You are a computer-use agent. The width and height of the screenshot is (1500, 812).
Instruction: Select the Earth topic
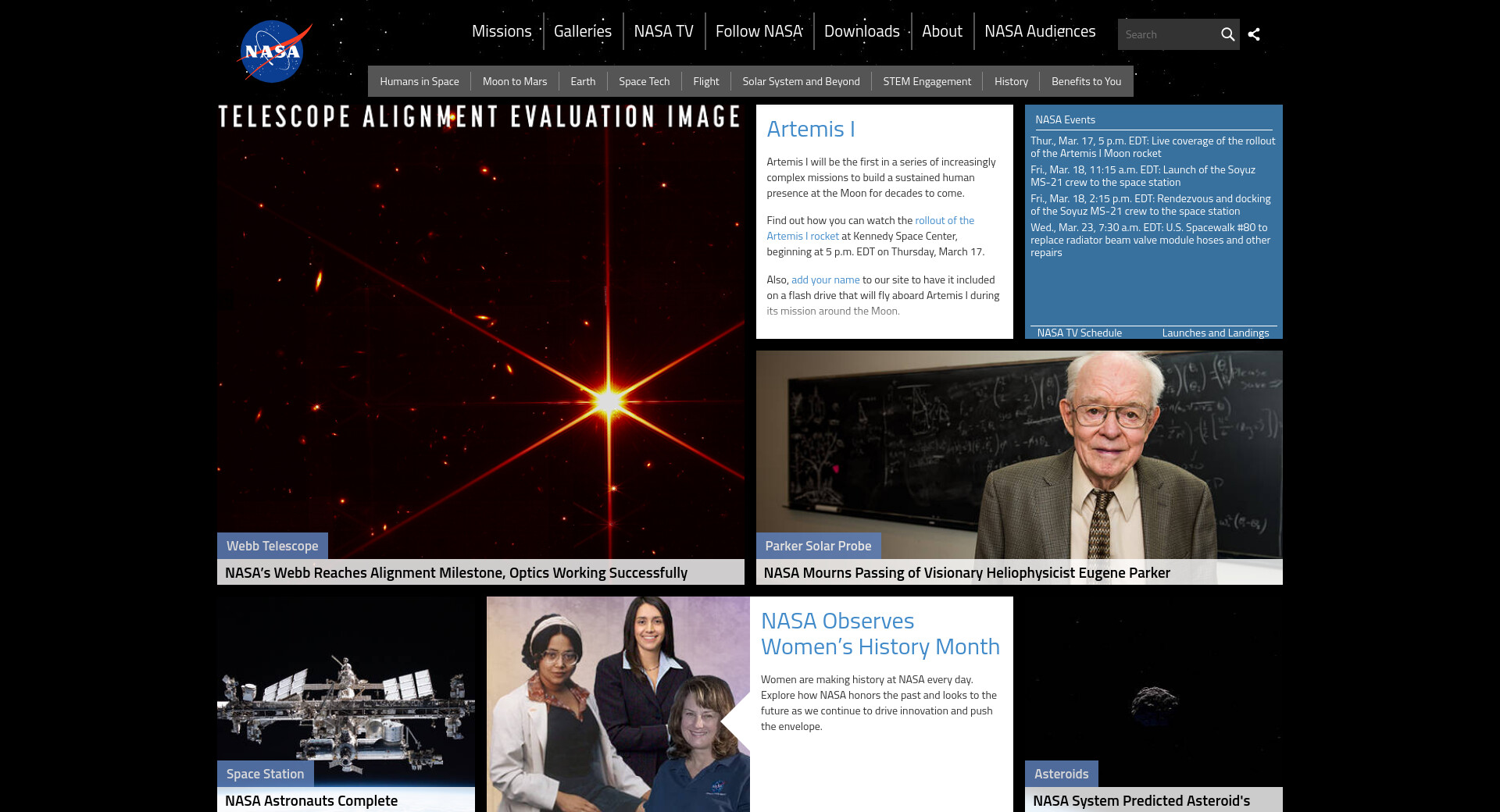(x=583, y=81)
